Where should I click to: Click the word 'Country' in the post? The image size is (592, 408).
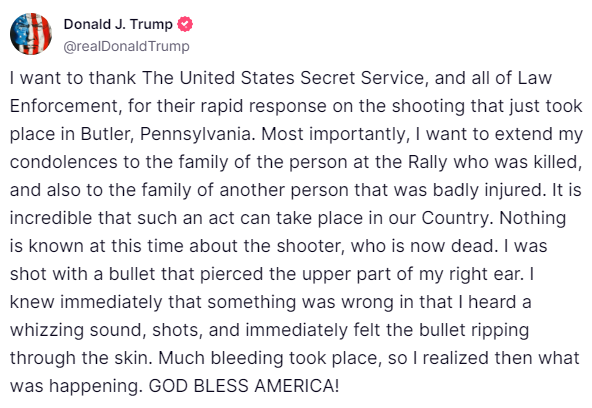[x=455, y=219]
